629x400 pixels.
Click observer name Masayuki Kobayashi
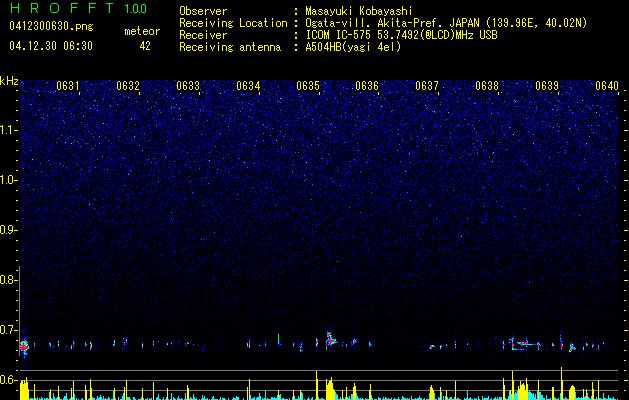click(x=359, y=11)
